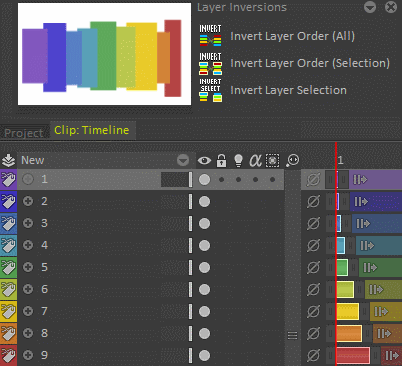402x366 pixels.
Task: Click the olive tag icon of layer 6
Action: 8,289
